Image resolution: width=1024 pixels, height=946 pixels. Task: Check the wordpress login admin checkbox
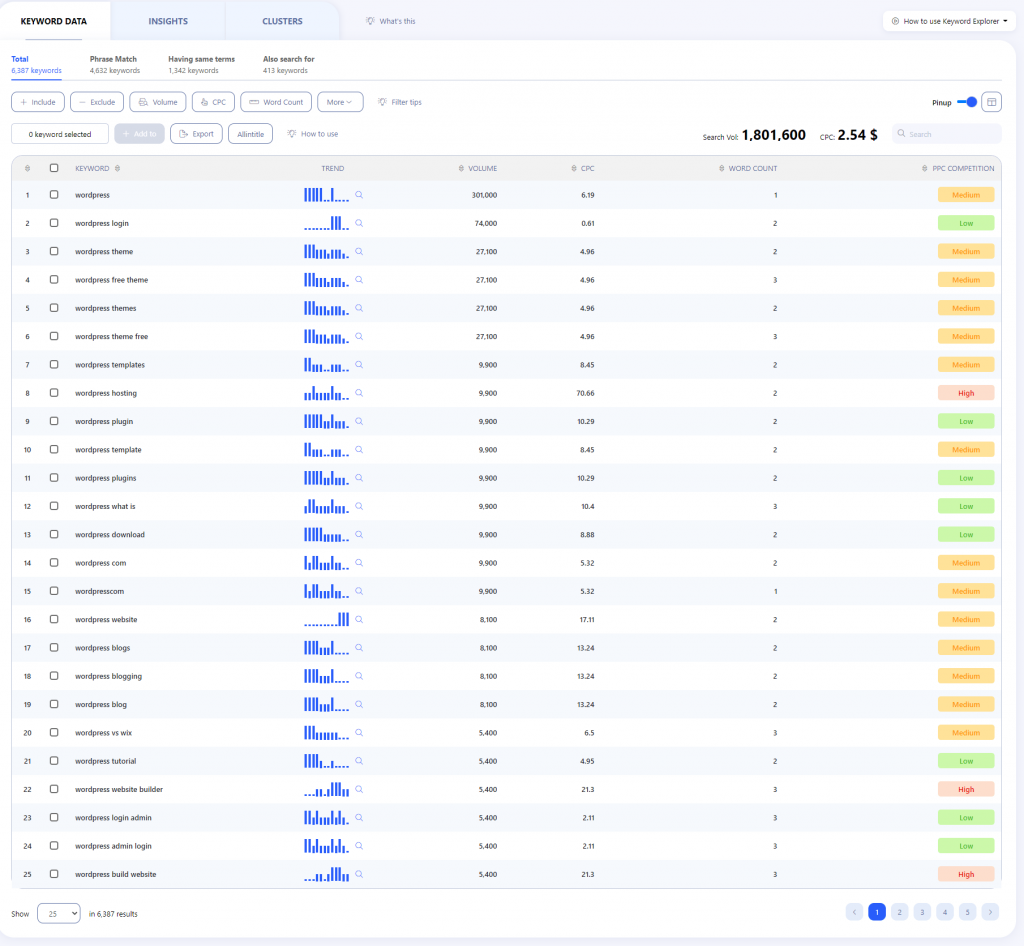54,817
